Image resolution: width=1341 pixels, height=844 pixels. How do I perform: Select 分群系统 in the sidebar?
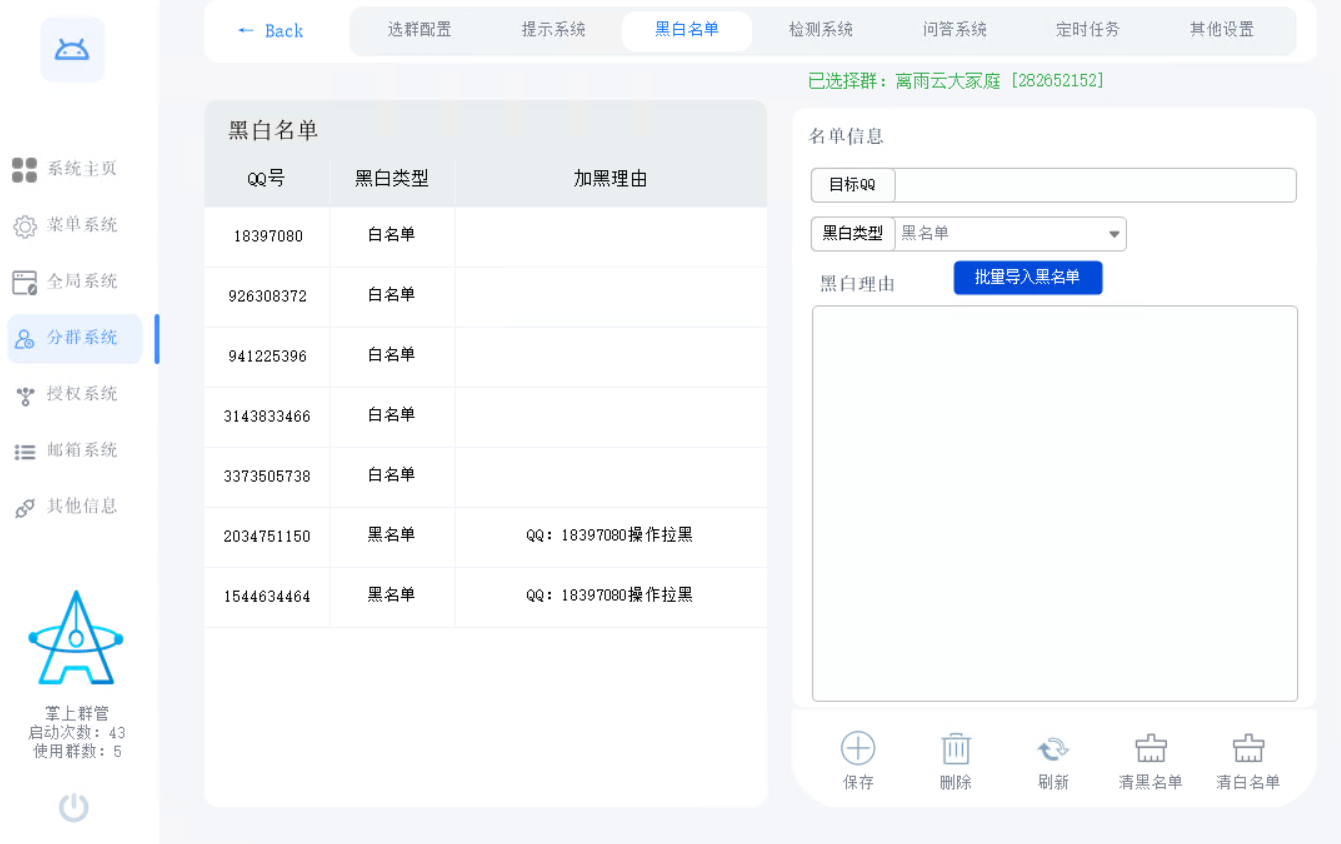(74, 338)
